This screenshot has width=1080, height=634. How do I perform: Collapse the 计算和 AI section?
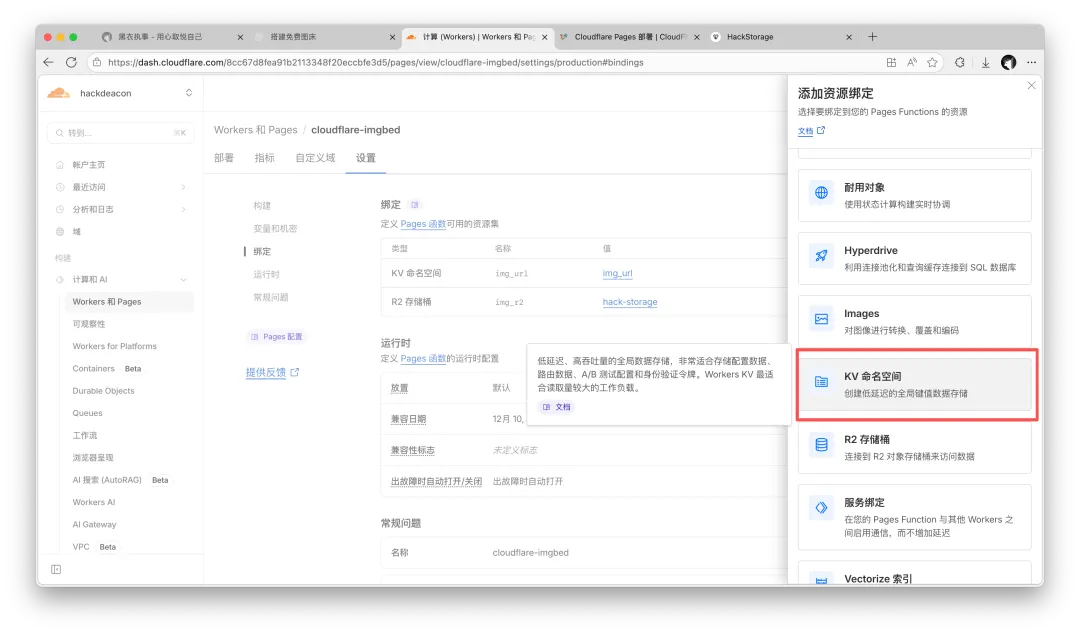pyautogui.click(x=183, y=279)
